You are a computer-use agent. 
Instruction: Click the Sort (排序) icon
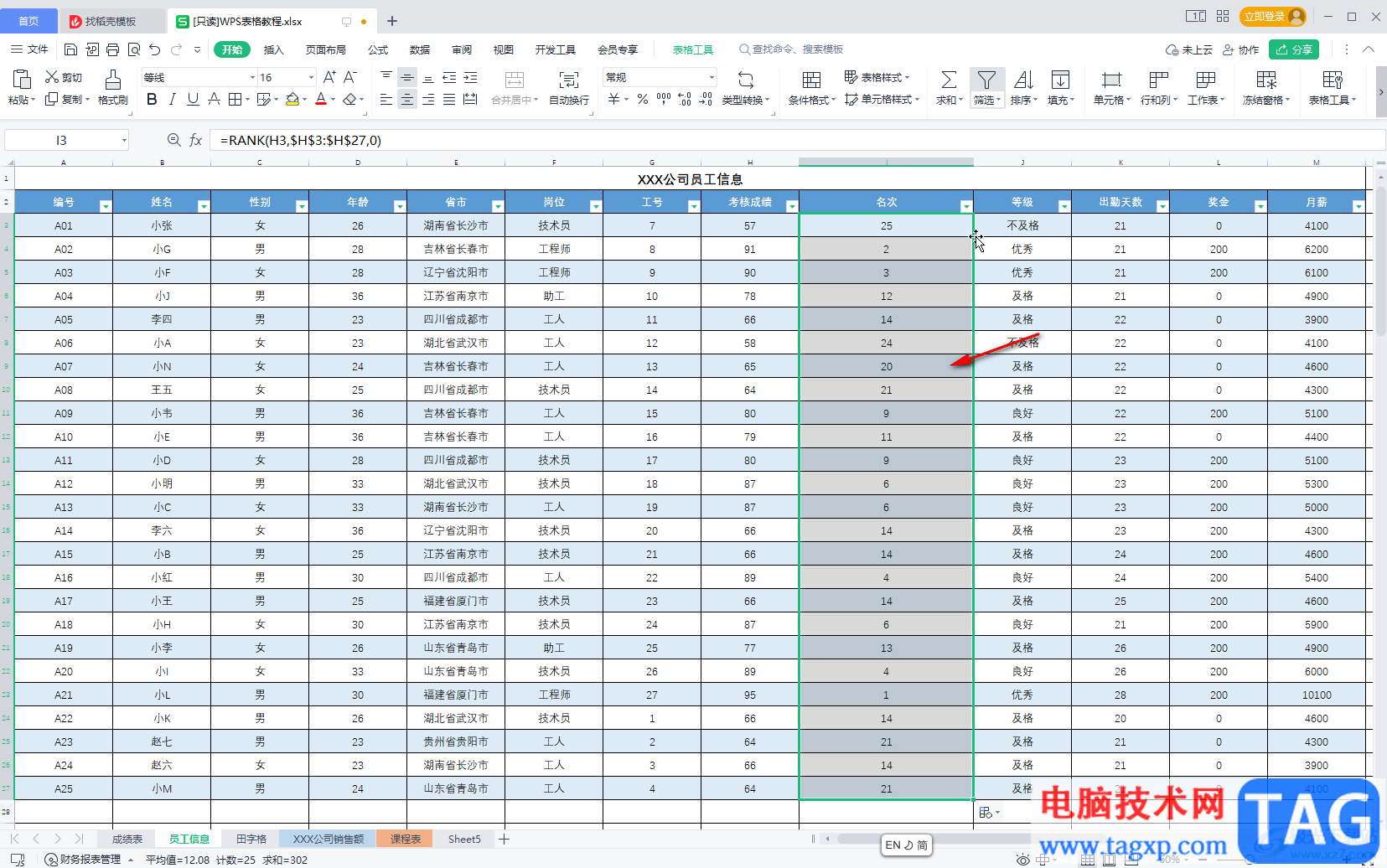(1023, 80)
